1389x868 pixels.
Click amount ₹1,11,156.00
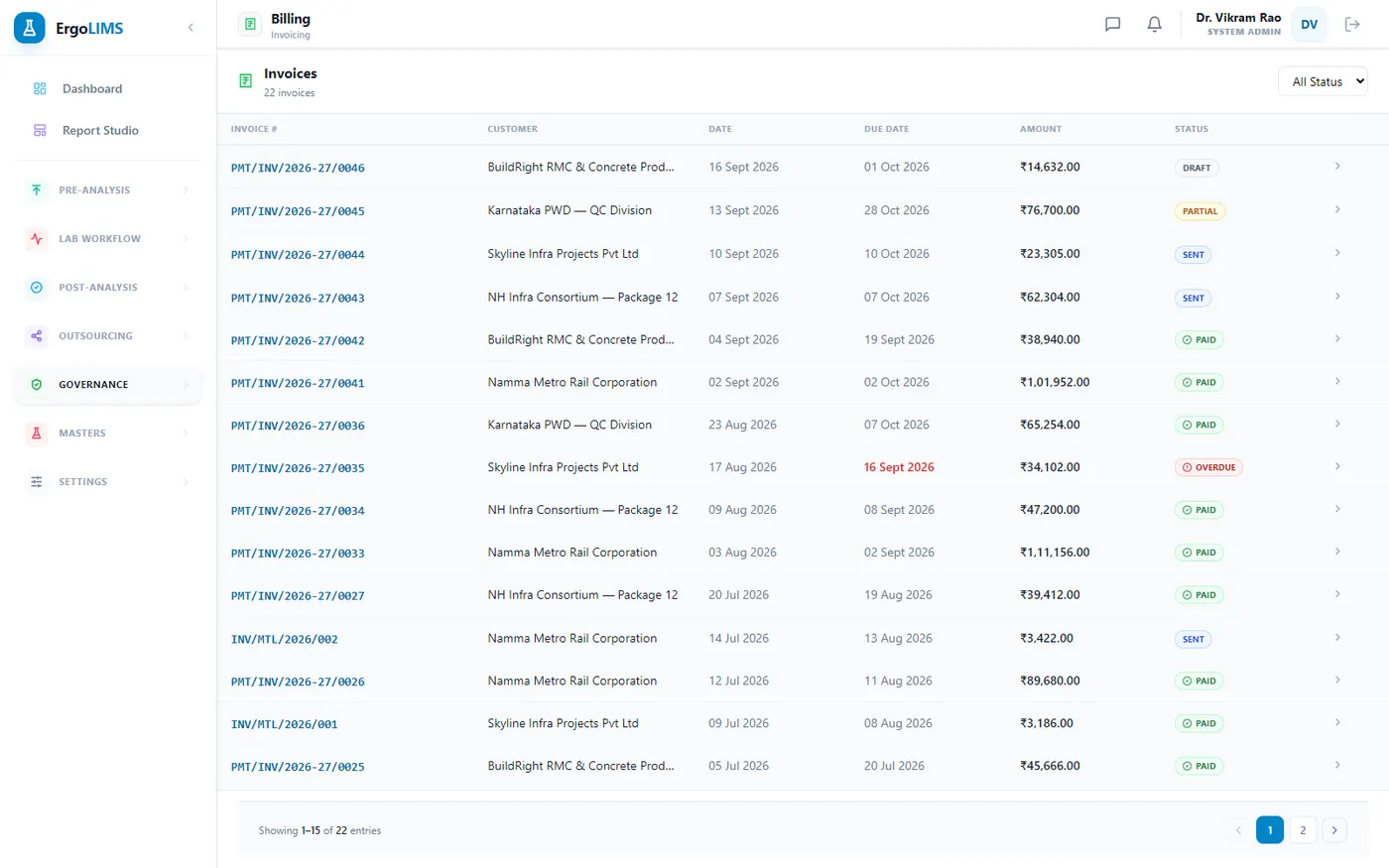tap(1055, 553)
